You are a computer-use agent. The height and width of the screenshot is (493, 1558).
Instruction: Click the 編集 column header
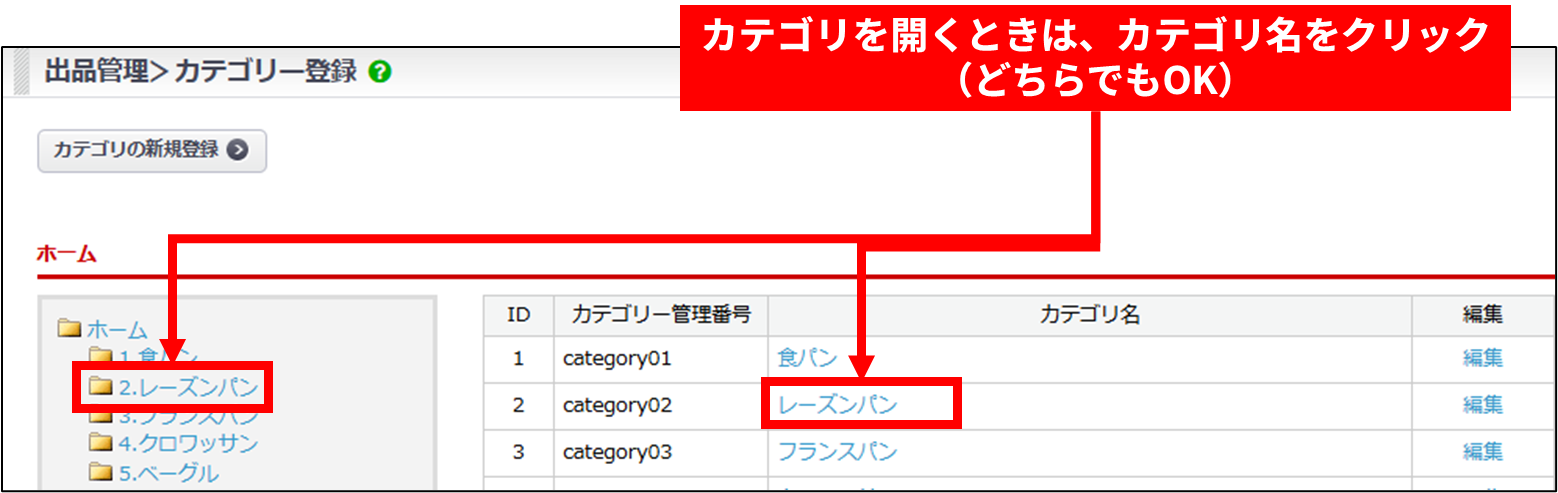coord(1483,315)
